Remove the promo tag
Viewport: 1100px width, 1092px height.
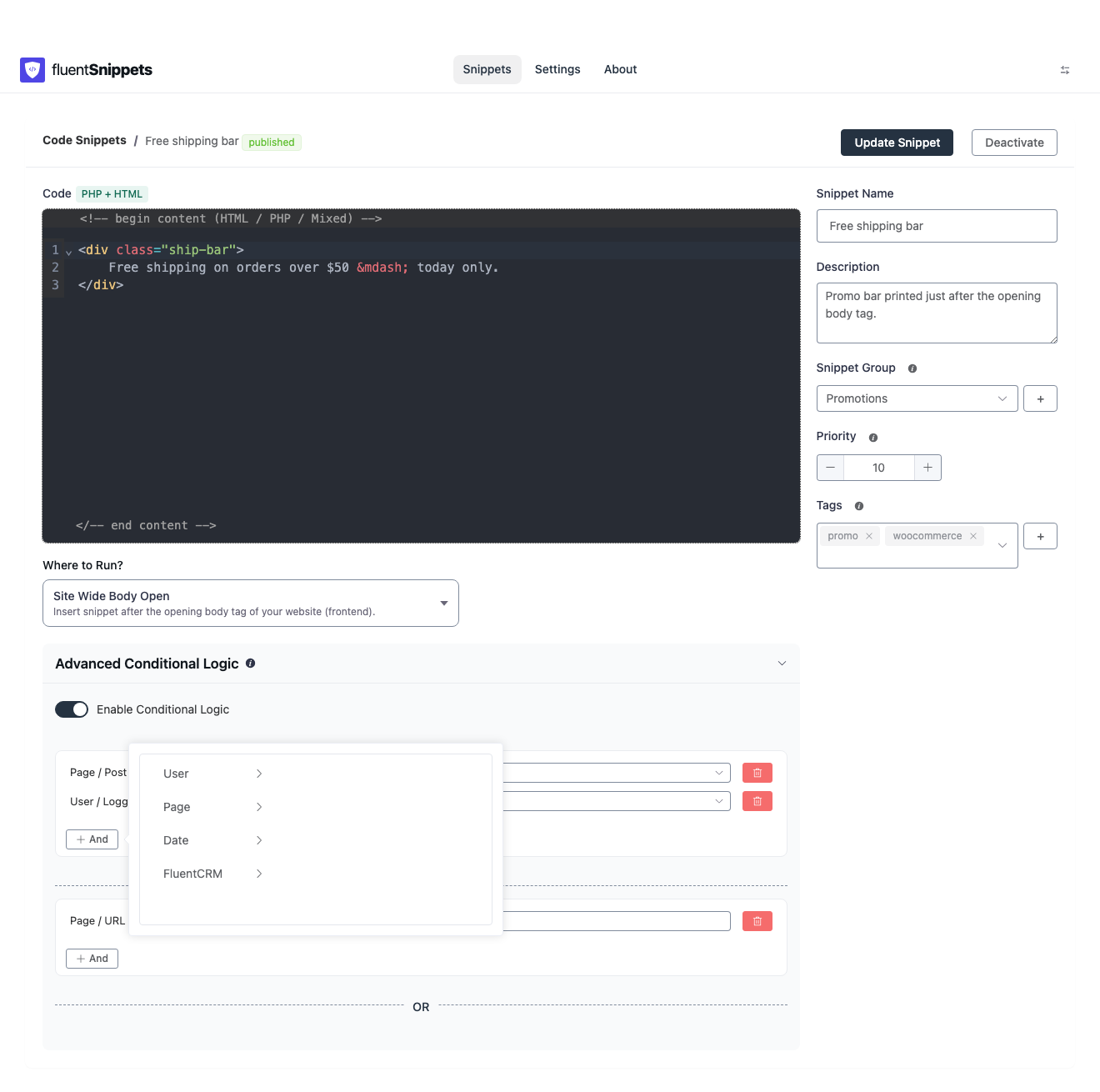869,536
